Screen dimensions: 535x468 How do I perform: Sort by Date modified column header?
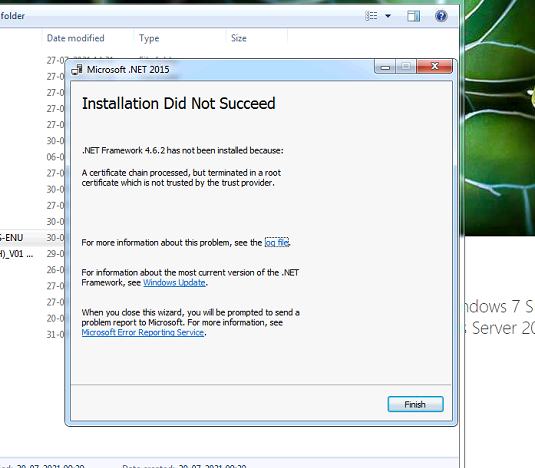[75, 38]
